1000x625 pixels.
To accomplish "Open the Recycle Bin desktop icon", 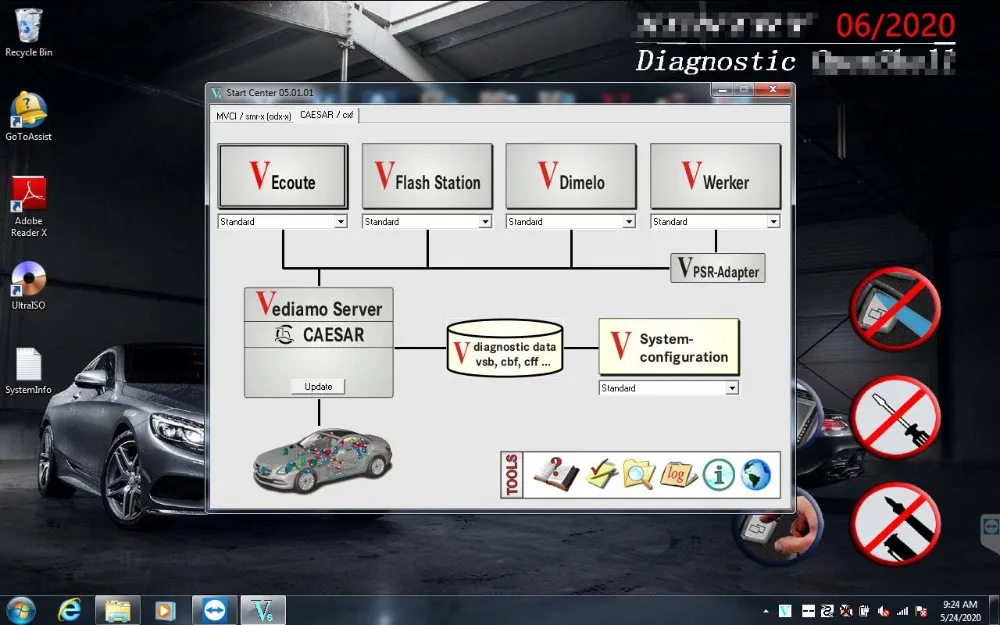I will (x=28, y=33).
